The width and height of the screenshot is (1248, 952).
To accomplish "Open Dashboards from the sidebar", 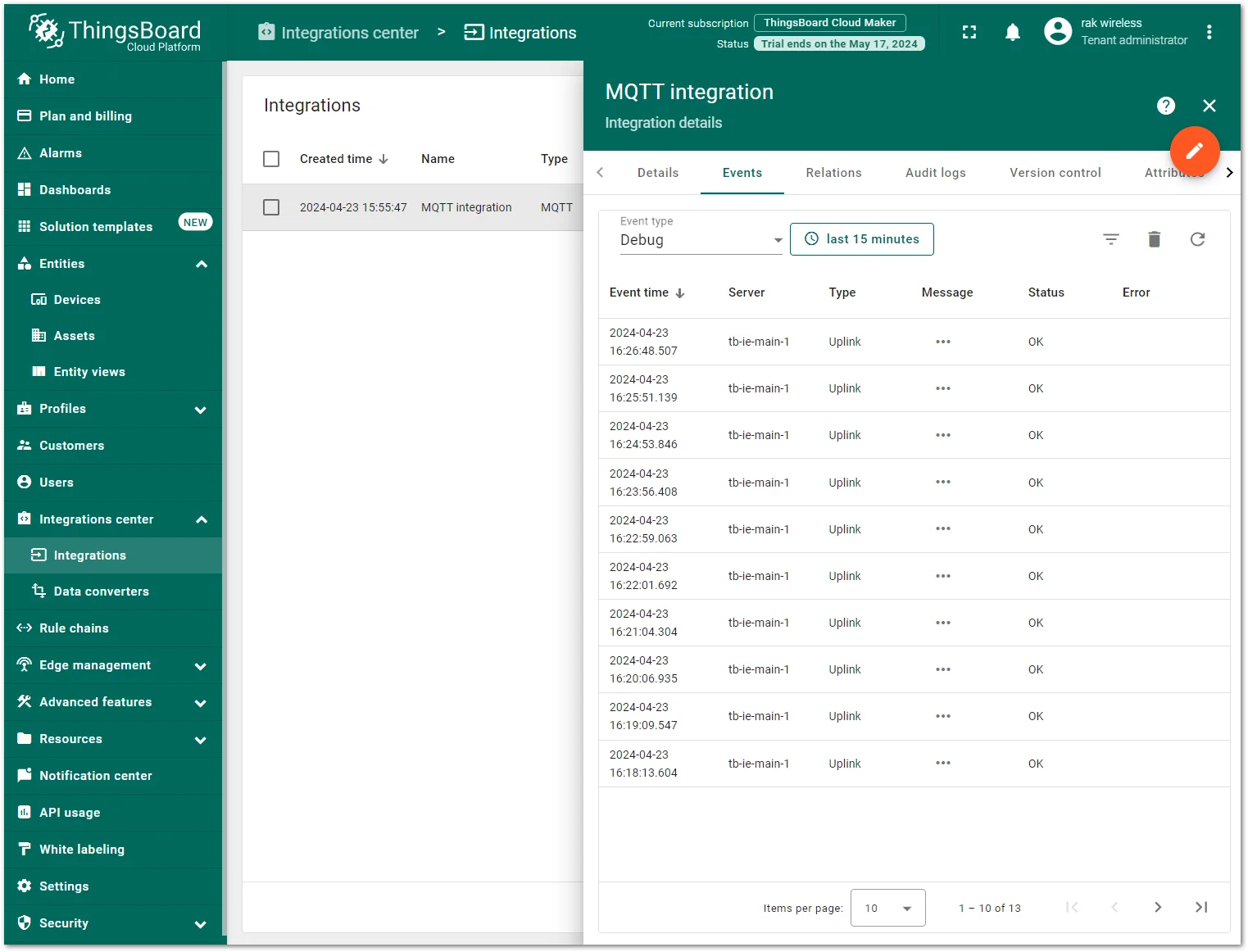I will pos(113,190).
